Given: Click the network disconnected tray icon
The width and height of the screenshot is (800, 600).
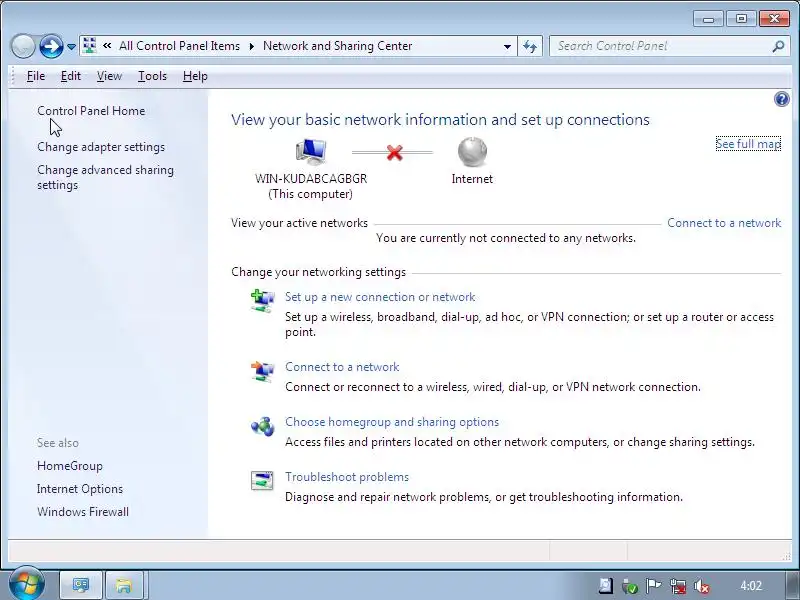Looking at the screenshot, I should (x=678, y=586).
